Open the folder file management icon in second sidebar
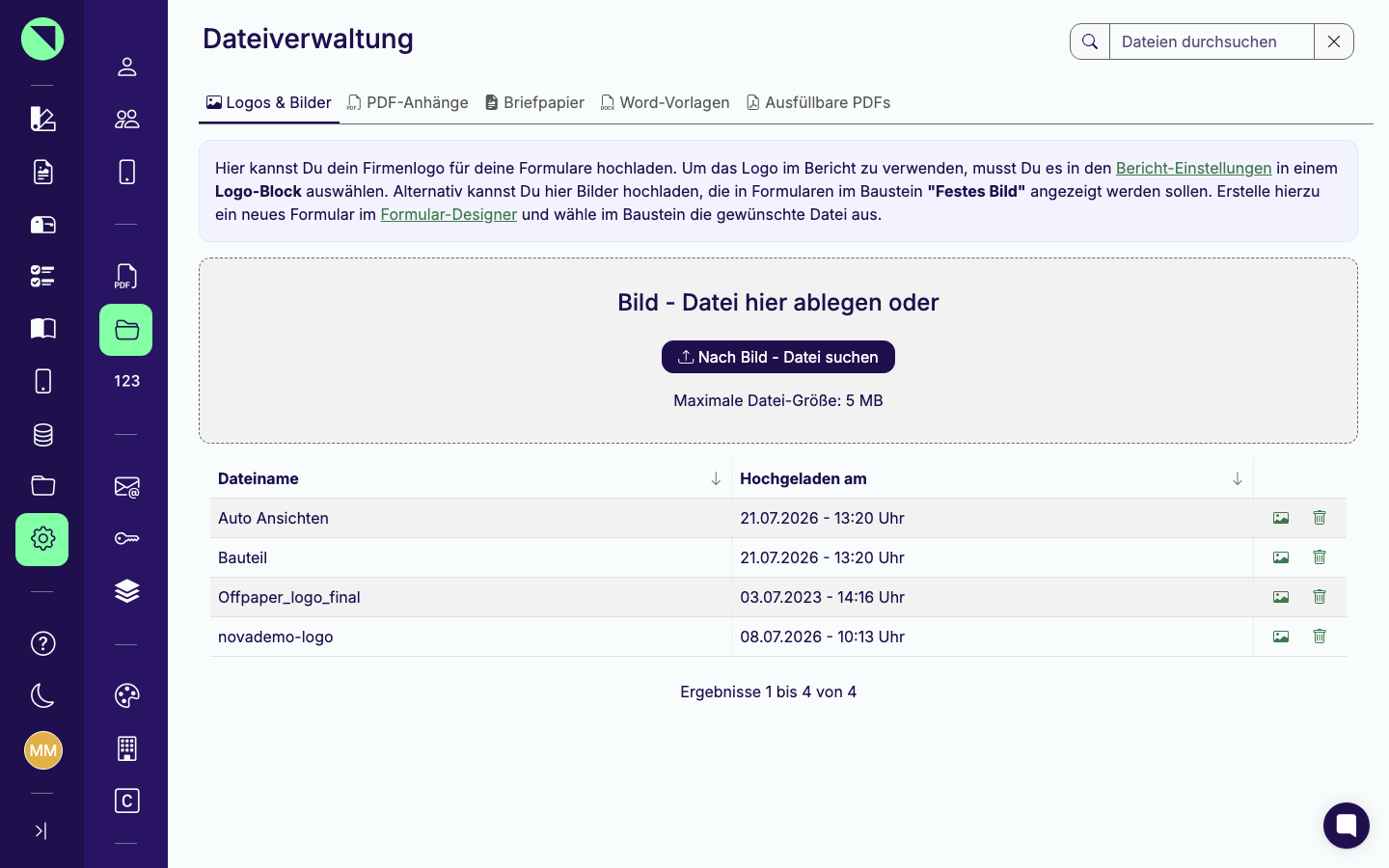The image size is (1389, 868). coord(126,330)
